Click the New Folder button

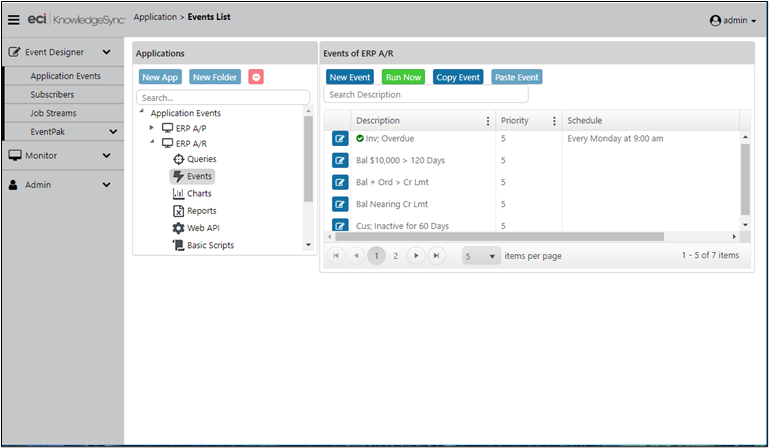click(215, 77)
